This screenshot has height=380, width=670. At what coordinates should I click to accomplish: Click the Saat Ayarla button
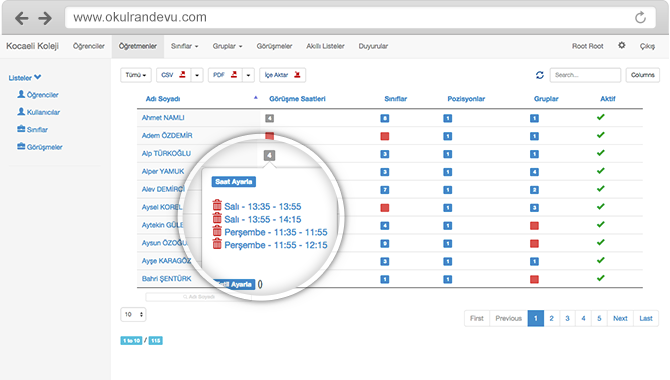tap(234, 182)
